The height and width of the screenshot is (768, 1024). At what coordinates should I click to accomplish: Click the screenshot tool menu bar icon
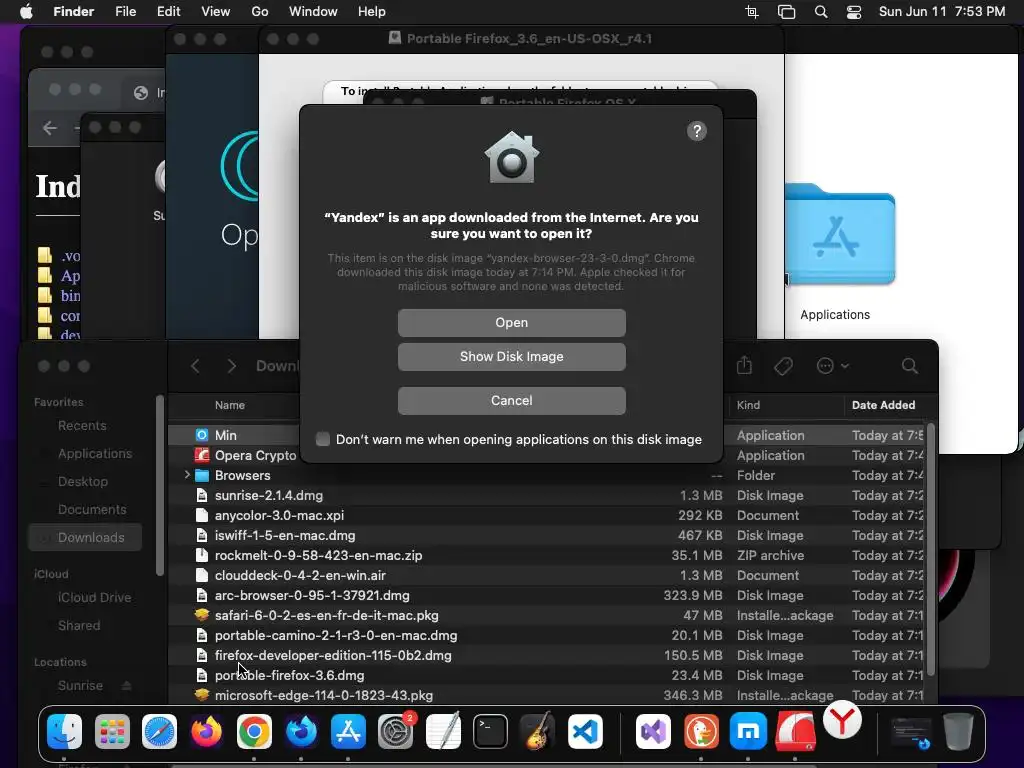tap(752, 12)
